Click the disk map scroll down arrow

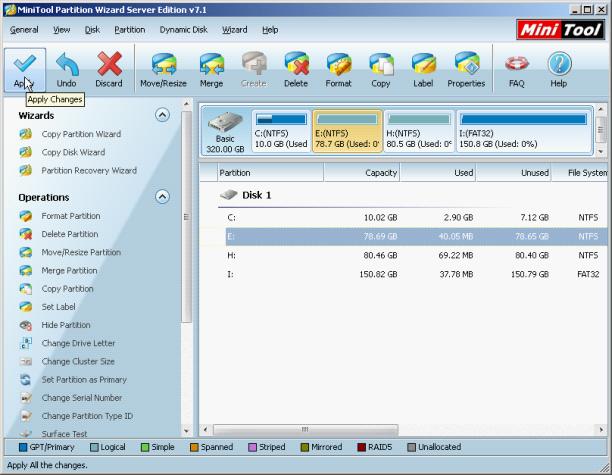[601, 151]
